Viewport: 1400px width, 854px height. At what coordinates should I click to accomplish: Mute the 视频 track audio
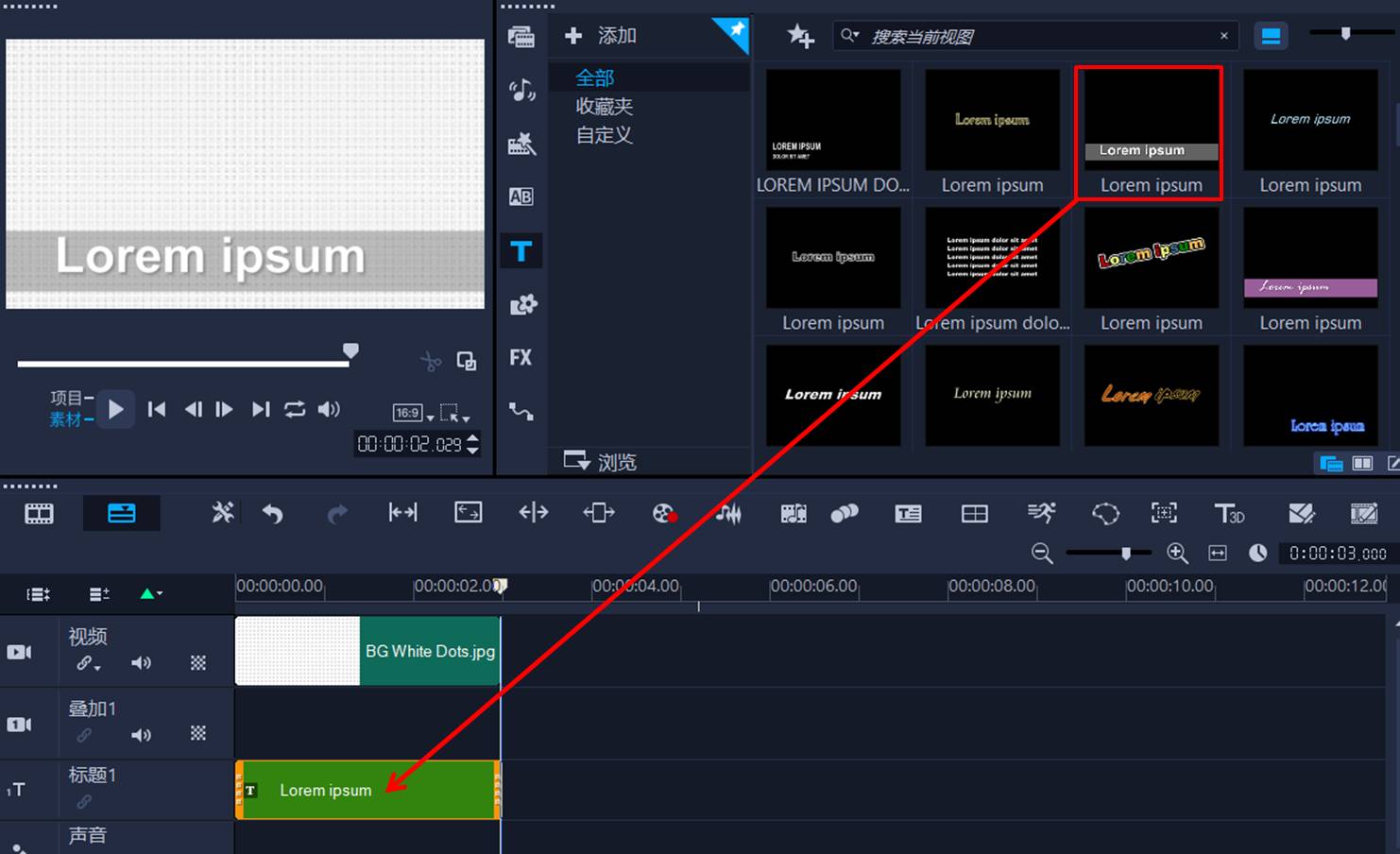[x=141, y=663]
